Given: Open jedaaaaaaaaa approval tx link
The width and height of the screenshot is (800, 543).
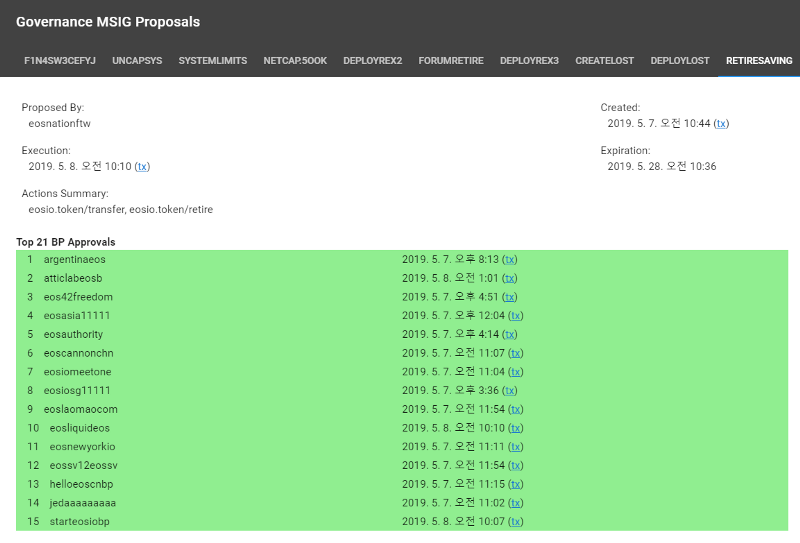Looking at the screenshot, I should [515, 503].
